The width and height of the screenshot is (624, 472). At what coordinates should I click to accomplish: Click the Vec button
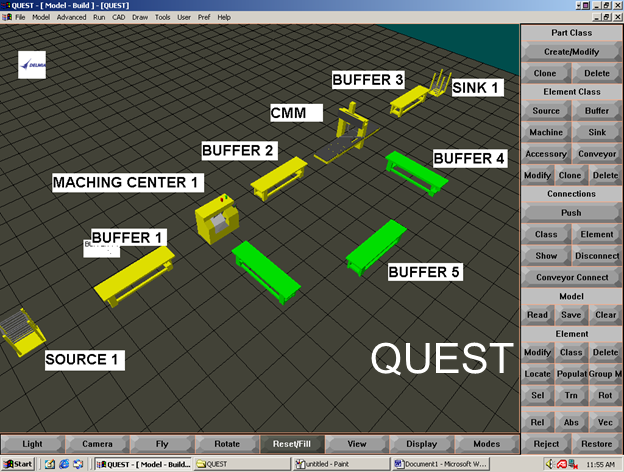[605, 422]
